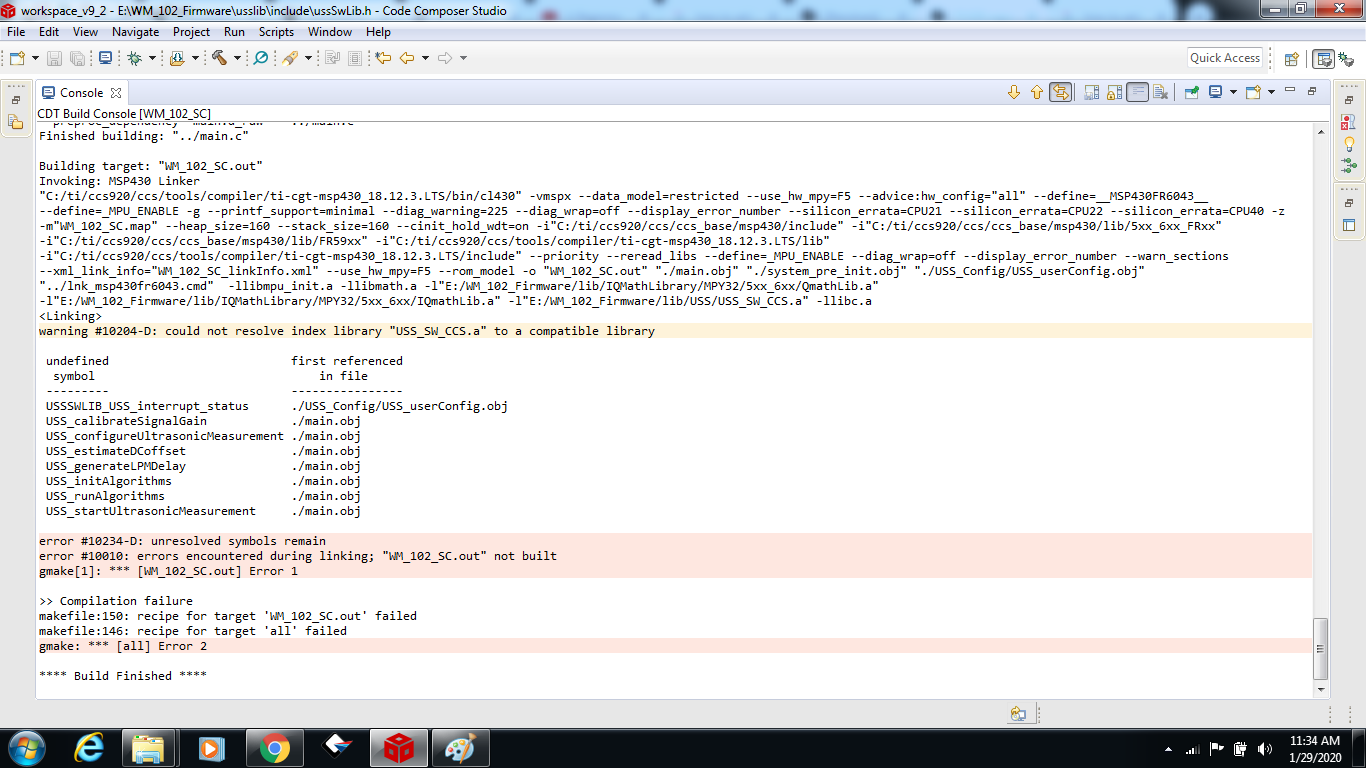Minimize the Console view
The height and width of the screenshot is (768, 1366).
1290,90
